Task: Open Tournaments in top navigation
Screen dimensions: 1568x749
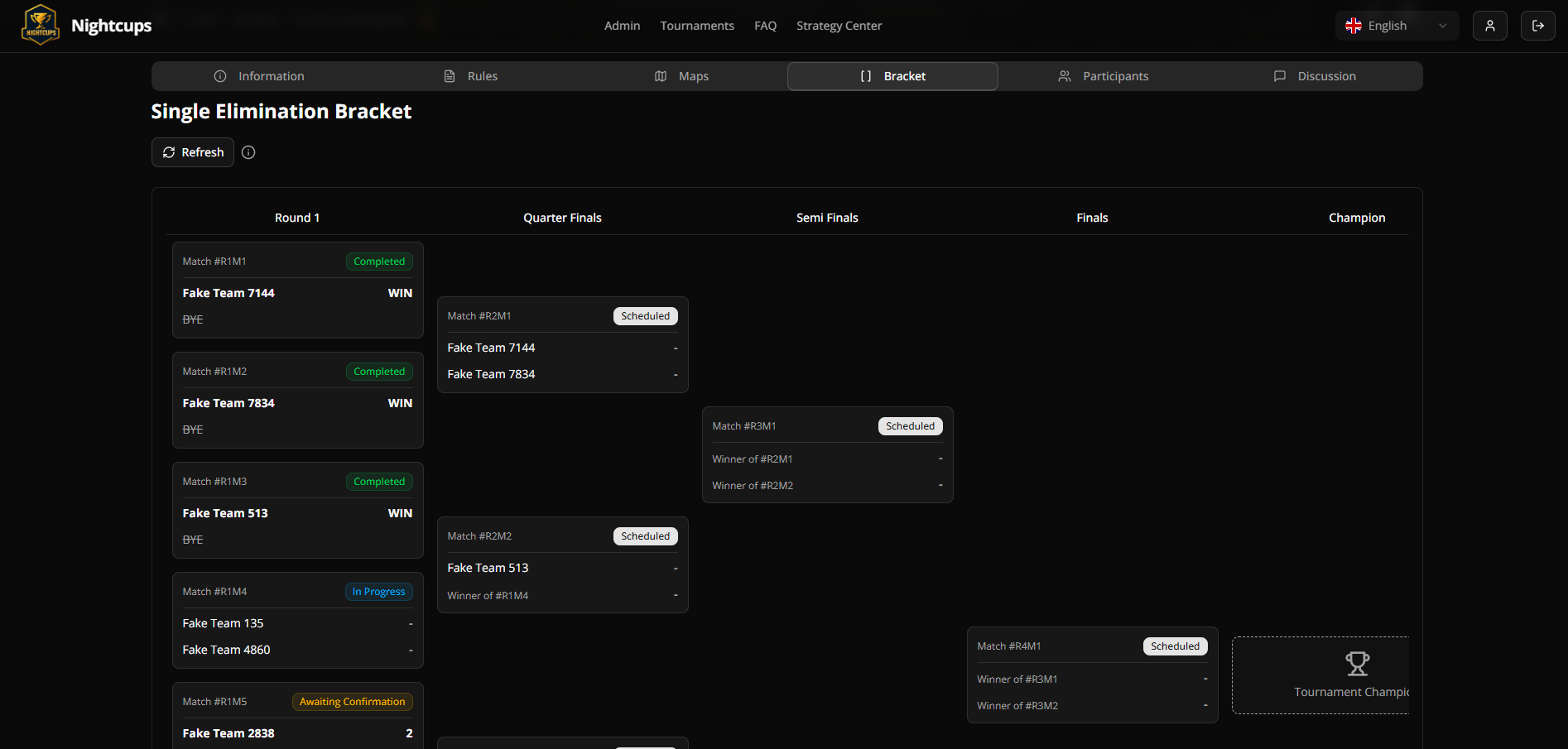Action: pyautogui.click(x=697, y=26)
